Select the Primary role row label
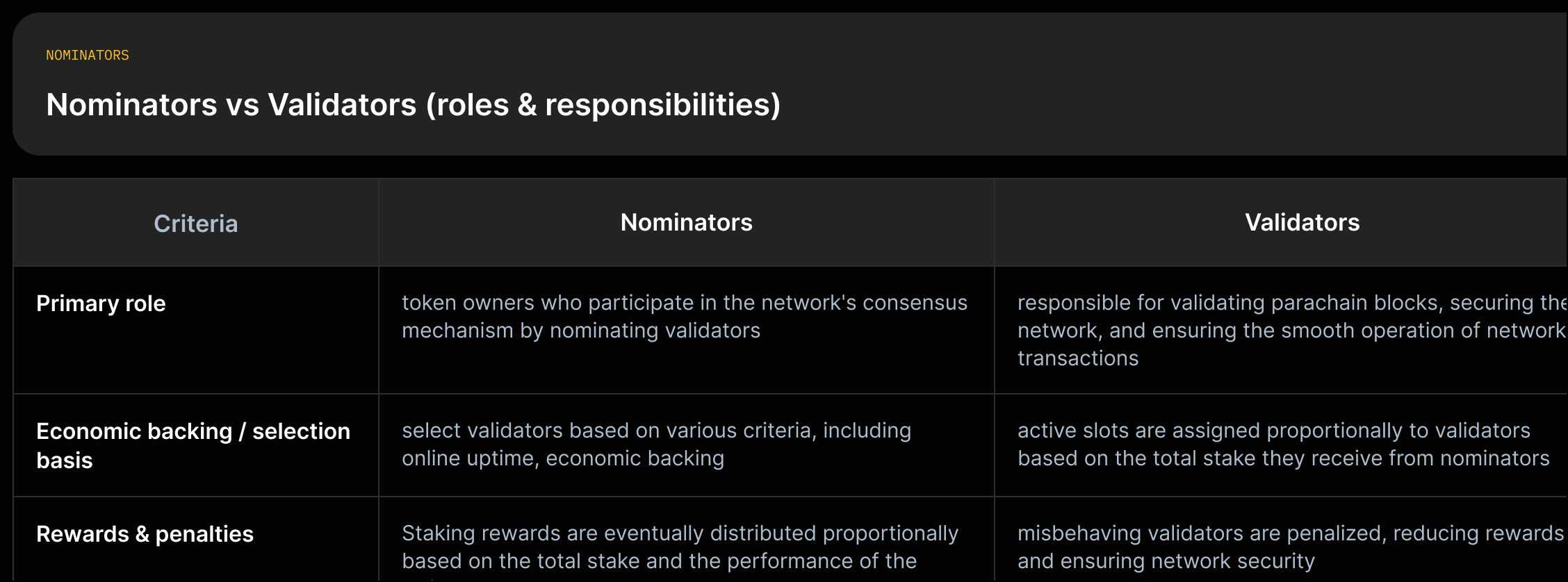 click(x=101, y=304)
